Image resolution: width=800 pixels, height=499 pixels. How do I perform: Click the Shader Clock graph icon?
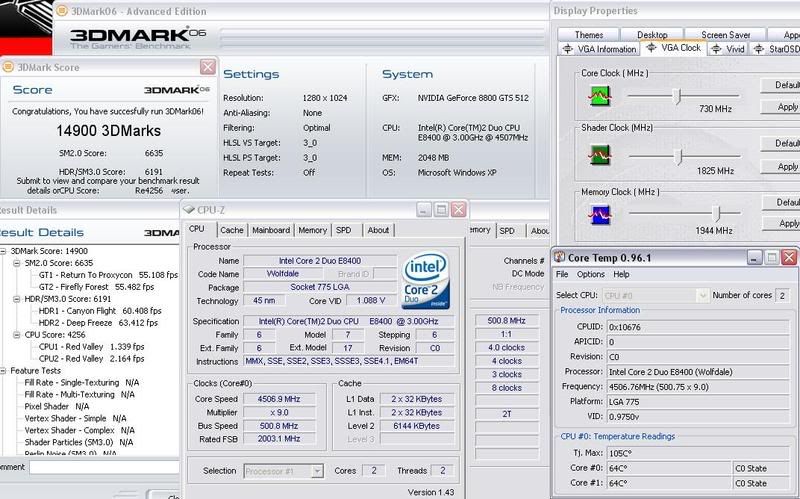coord(599,153)
